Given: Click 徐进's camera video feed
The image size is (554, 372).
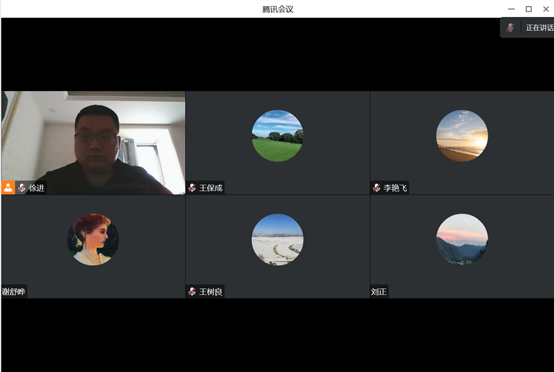Looking at the screenshot, I should click(93, 143).
